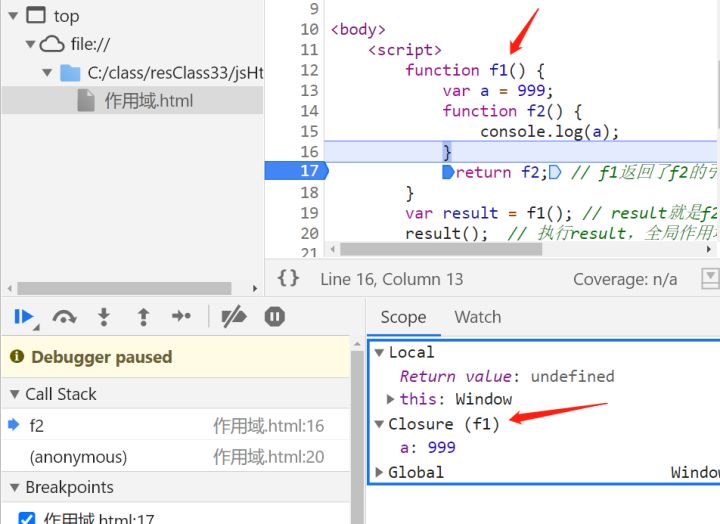The image size is (720, 524).
Task: Open the 作用域.html:20 source link
Action: click(268, 456)
